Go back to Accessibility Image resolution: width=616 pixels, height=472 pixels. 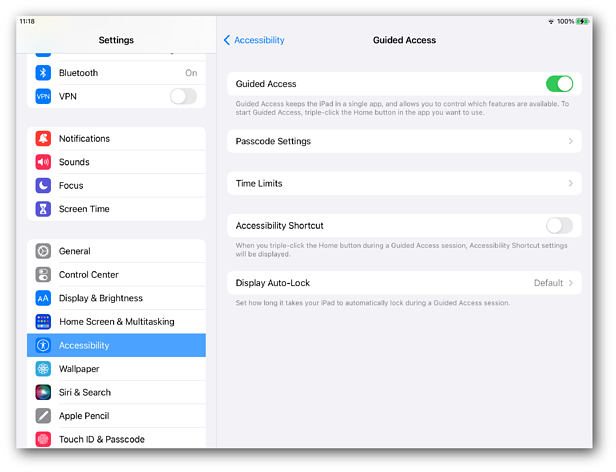(254, 40)
